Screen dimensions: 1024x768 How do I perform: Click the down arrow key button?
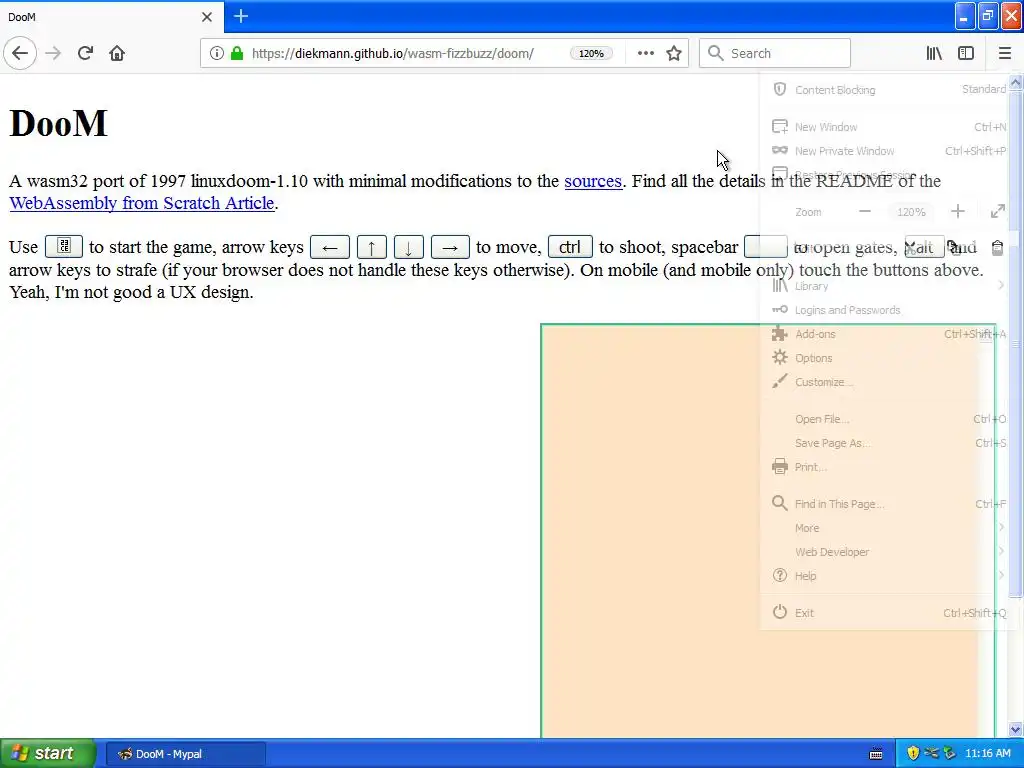pos(409,248)
